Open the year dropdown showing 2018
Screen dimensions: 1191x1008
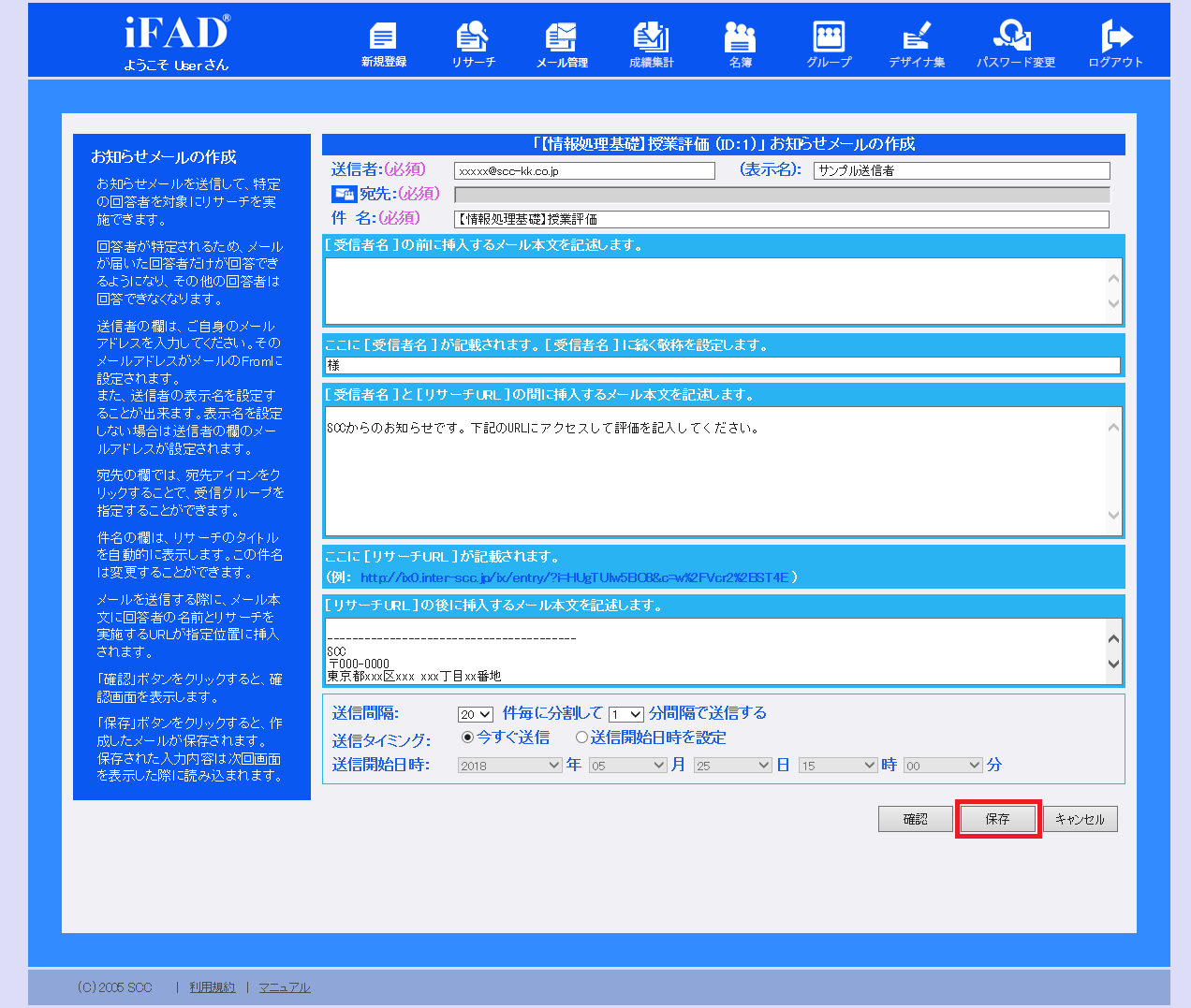point(510,766)
